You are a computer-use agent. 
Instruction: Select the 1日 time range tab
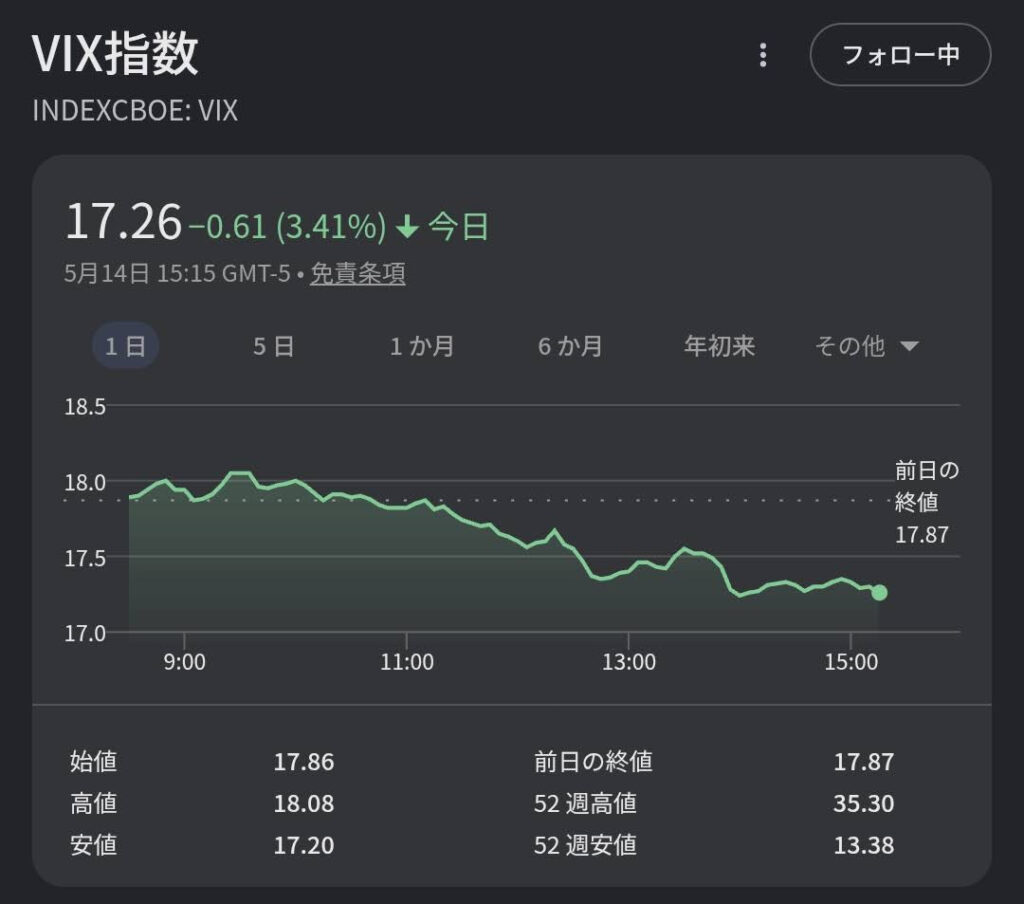tap(125, 346)
